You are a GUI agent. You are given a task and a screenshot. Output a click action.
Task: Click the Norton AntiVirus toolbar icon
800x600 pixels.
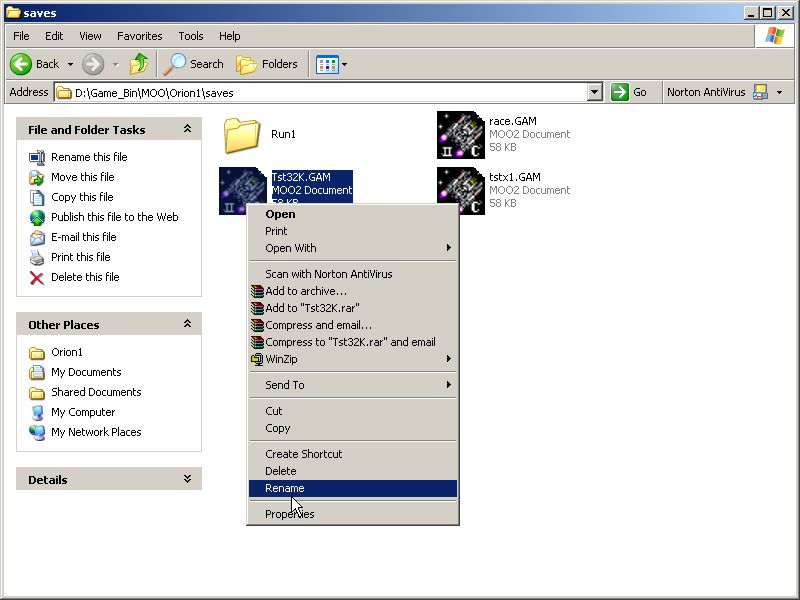760,92
